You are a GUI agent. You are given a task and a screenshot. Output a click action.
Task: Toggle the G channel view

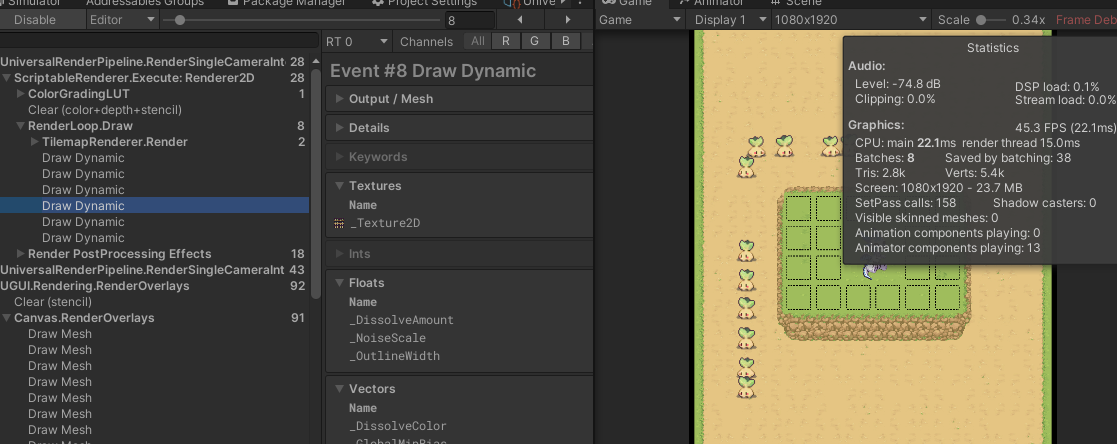click(534, 41)
